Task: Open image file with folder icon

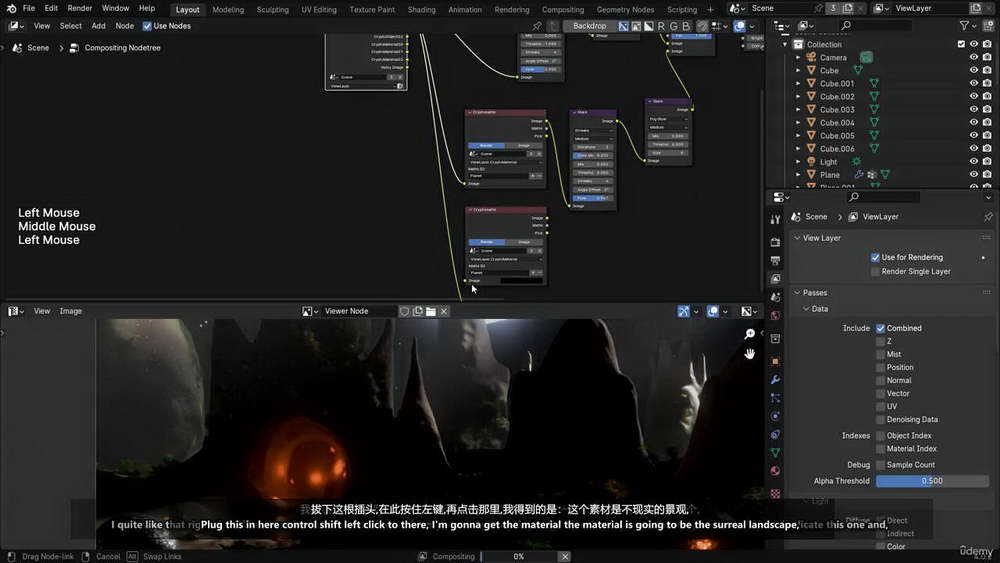Action: click(431, 311)
